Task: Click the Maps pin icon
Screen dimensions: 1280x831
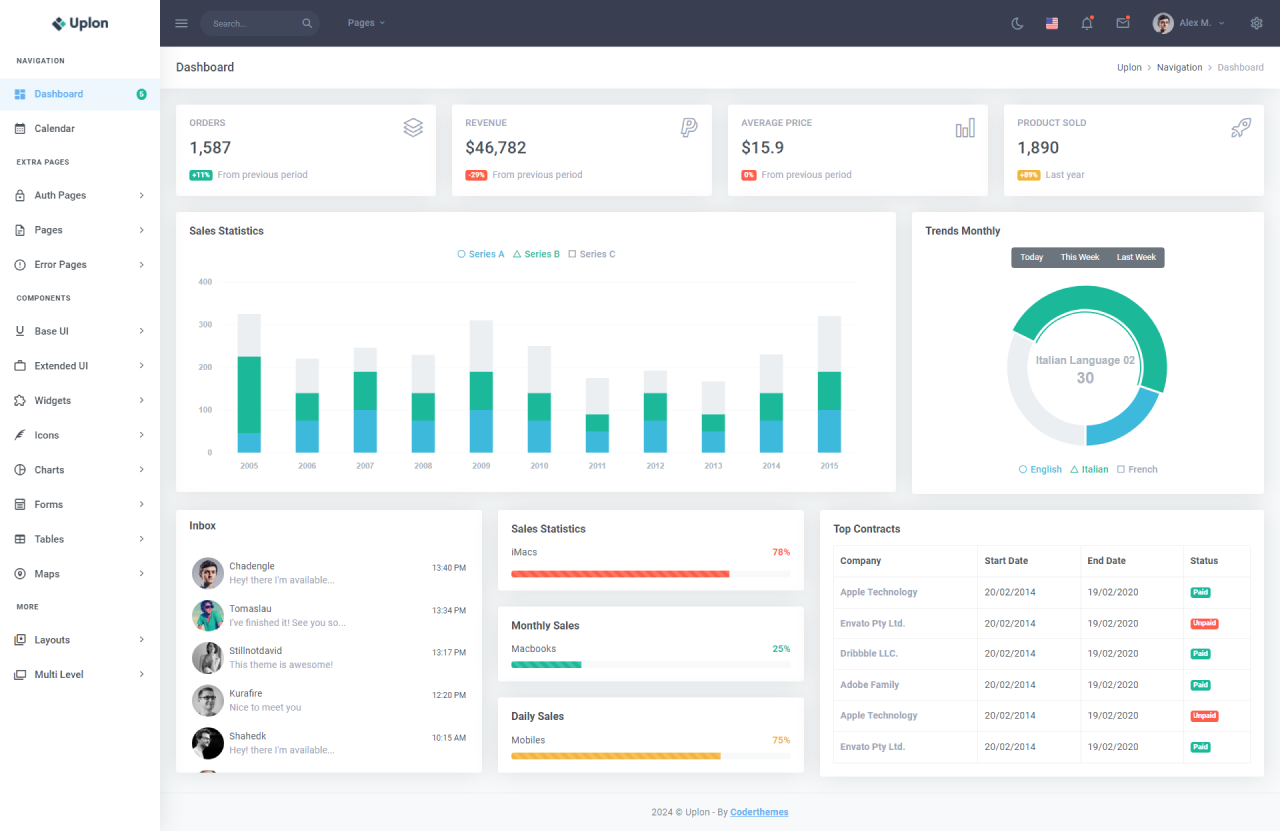Action: (x=20, y=574)
